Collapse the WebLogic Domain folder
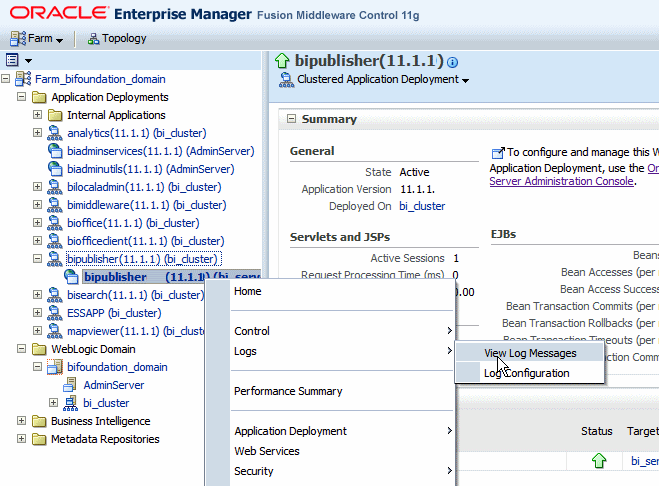Image resolution: width=659 pixels, height=486 pixels. click(x=21, y=349)
